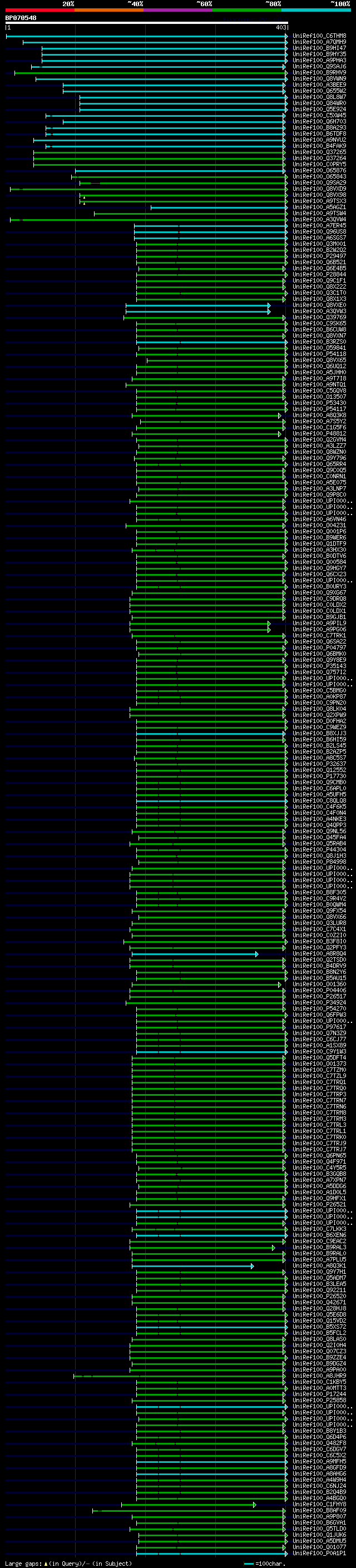Click hit label UniRef100_Q8L8W7

319,97
